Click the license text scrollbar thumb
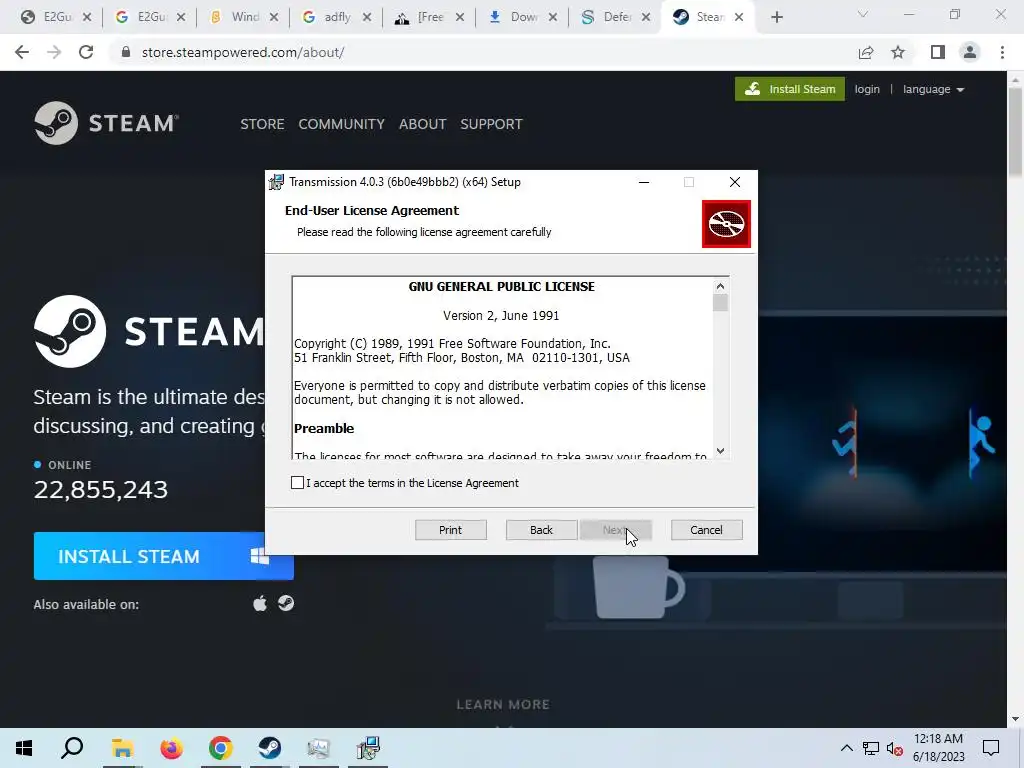This screenshot has width=1024, height=768. tap(720, 303)
